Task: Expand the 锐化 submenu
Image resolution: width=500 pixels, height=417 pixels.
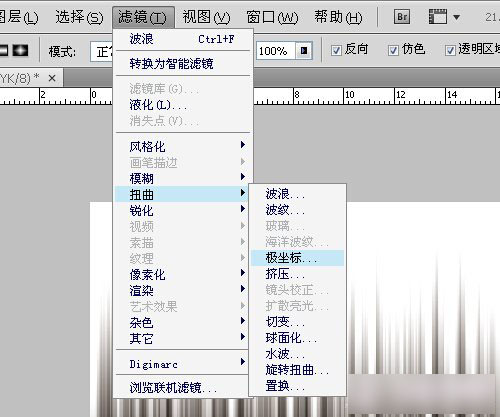Action: (182, 210)
